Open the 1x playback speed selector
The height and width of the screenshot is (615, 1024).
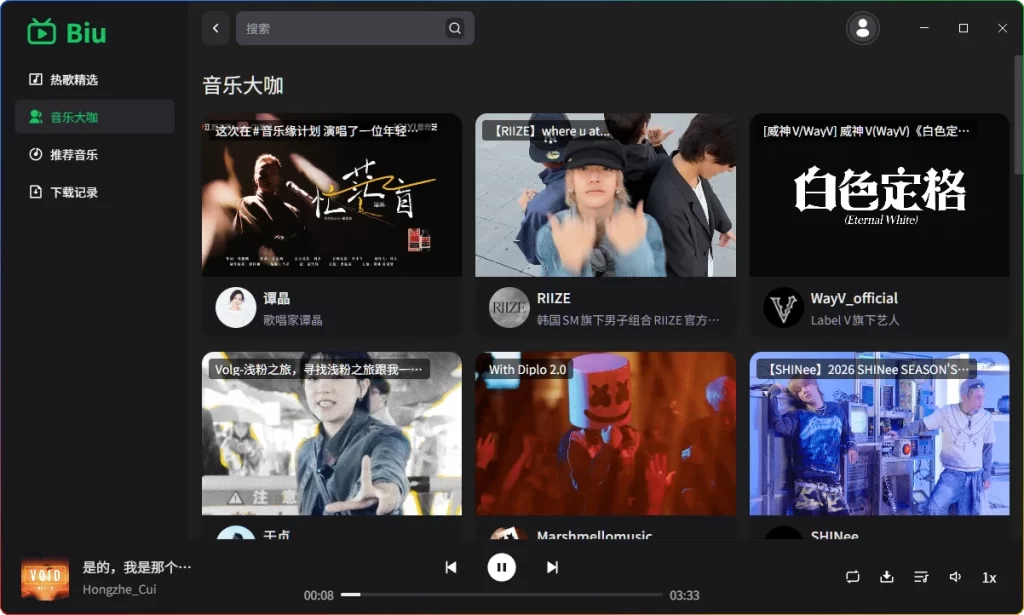pos(989,577)
